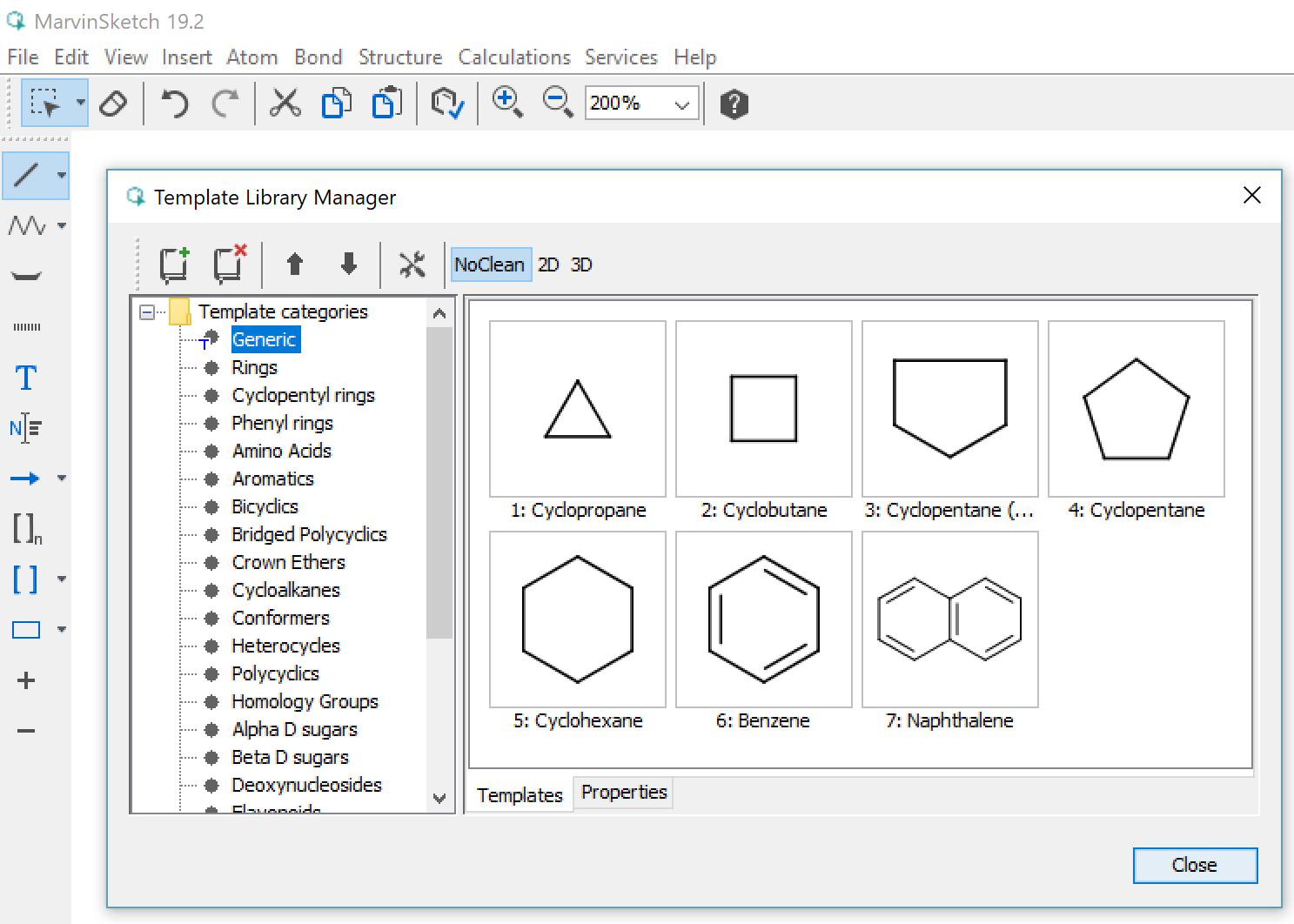Image resolution: width=1294 pixels, height=924 pixels.
Task: Click the Zoom In magnifier icon
Action: point(506,103)
